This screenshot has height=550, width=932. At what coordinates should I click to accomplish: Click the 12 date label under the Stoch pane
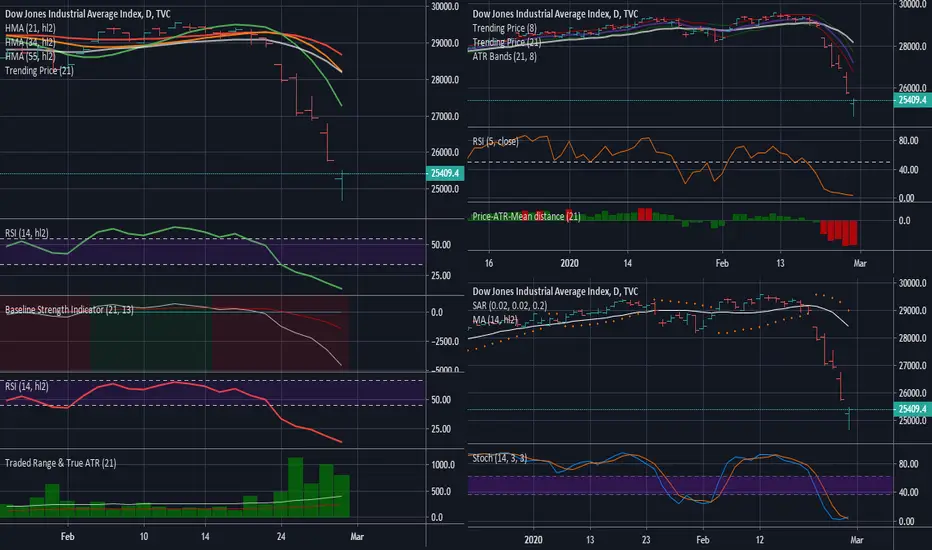(x=760, y=540)
